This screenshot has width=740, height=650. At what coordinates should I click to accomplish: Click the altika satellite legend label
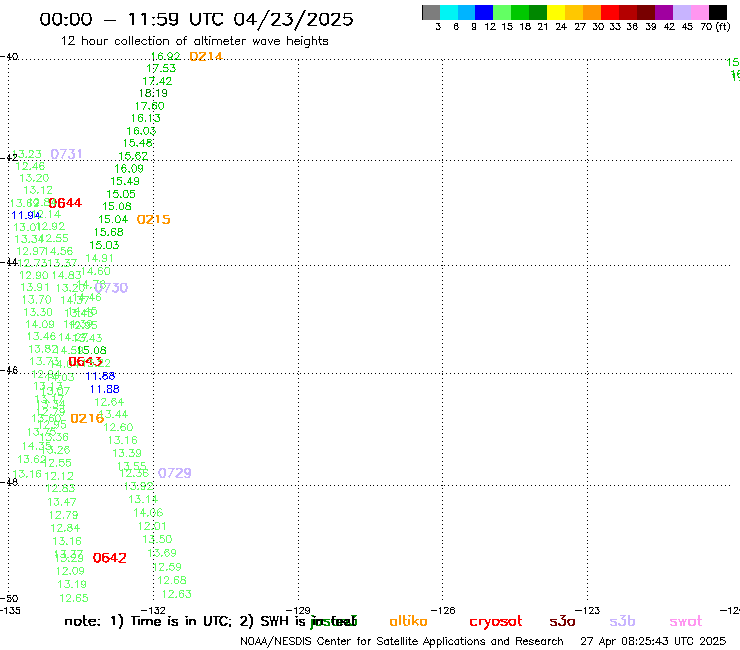point(408,621)
